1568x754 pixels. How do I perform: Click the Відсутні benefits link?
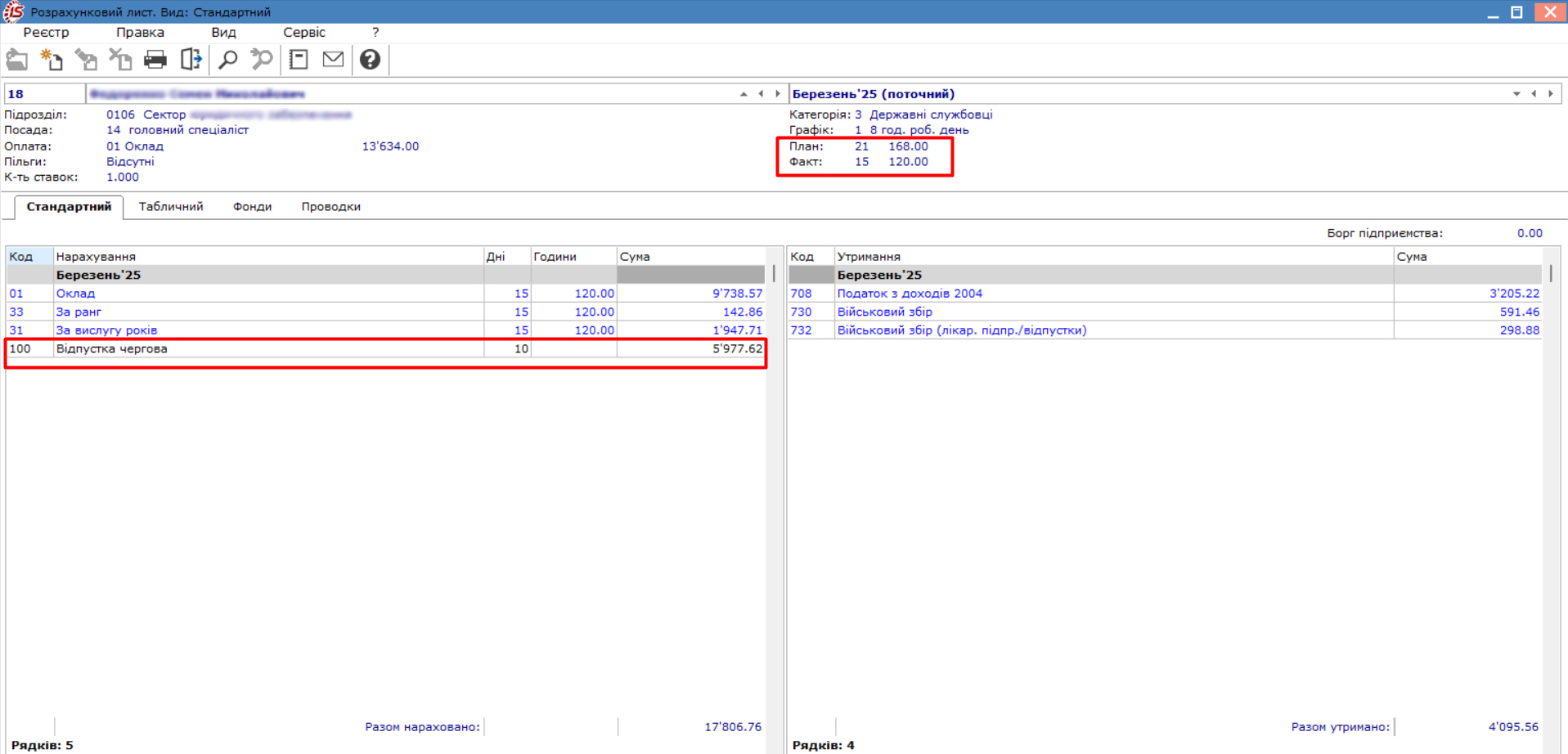(x=130, y=162)
